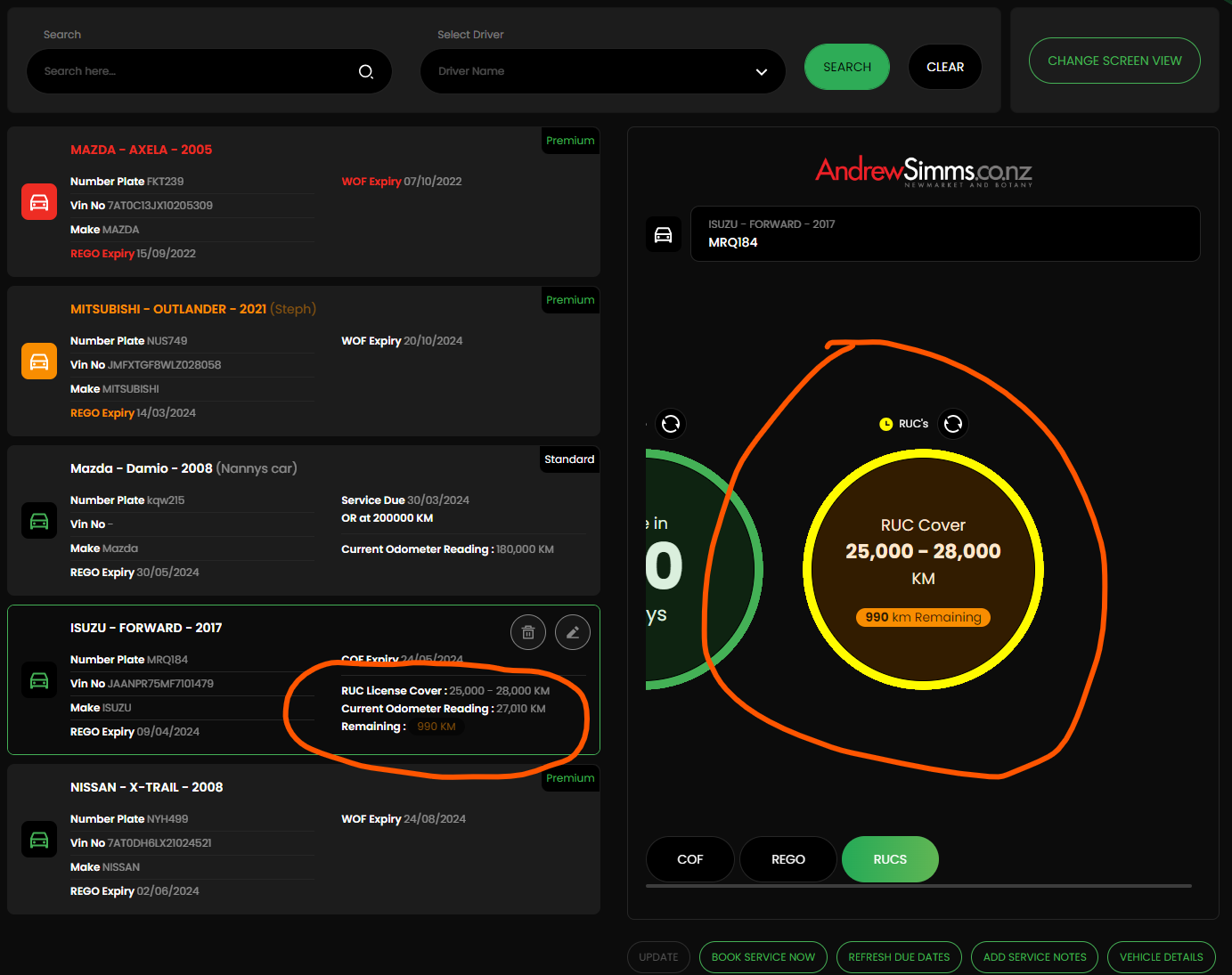This screenshot has height=975, width=1232.
Task: Select the MAZDA - AXELA - 2005 title
Action: [x=141, y=150]
